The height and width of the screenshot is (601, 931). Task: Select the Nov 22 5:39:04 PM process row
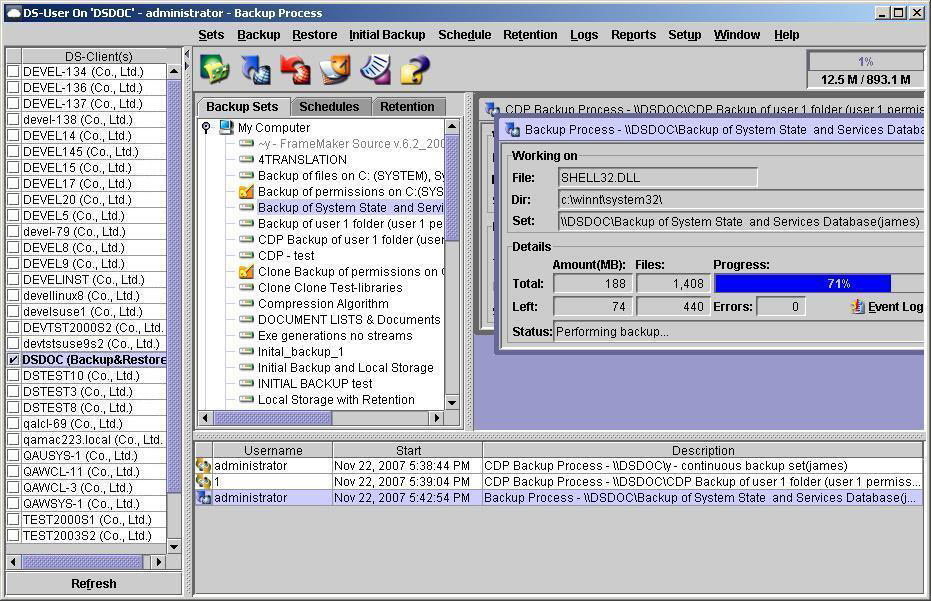click(x=559, y=482)
